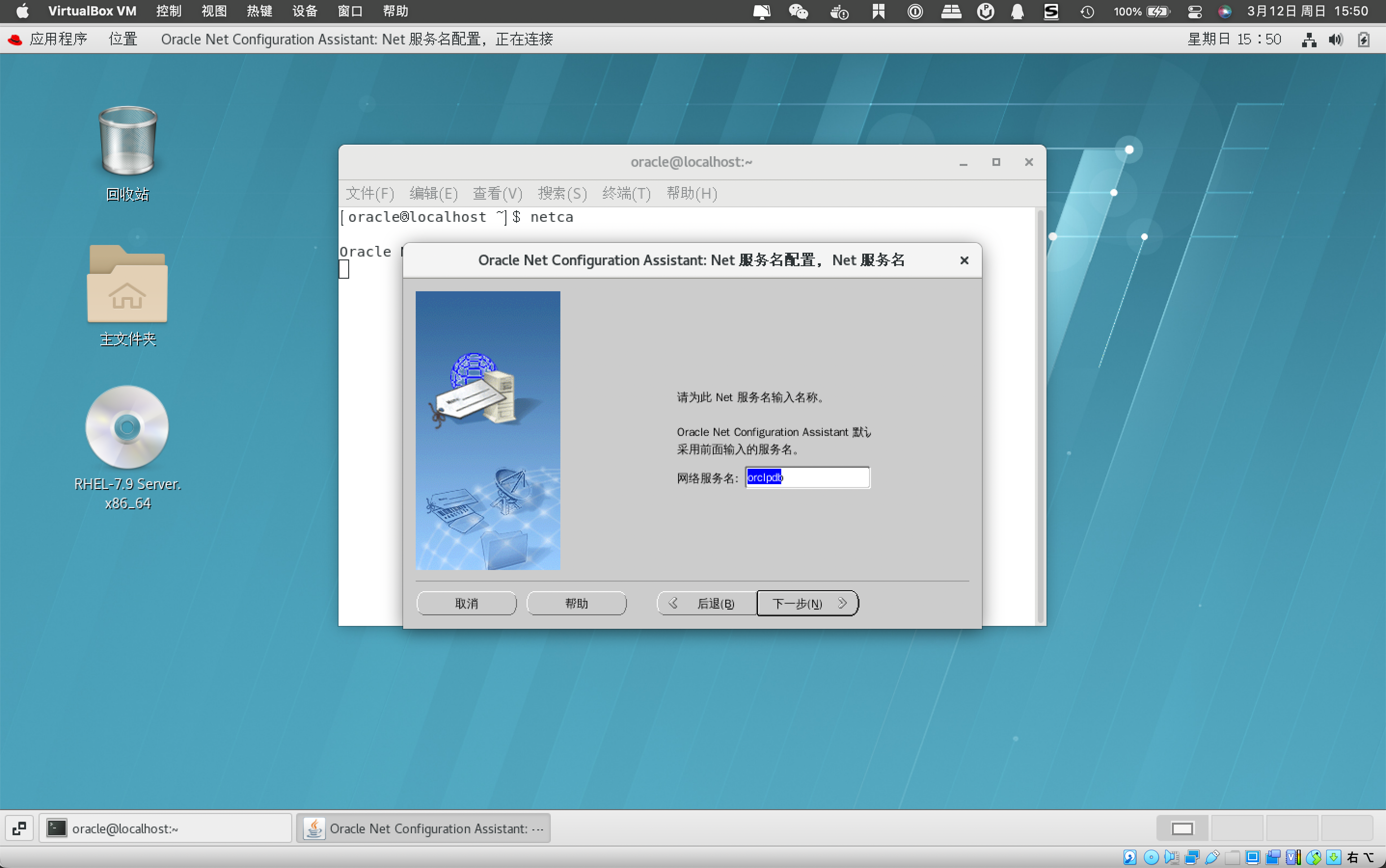The image size is (1386, 868).
Task: Open the terminal 查看(V) menu
Action: tap(497, 193)
